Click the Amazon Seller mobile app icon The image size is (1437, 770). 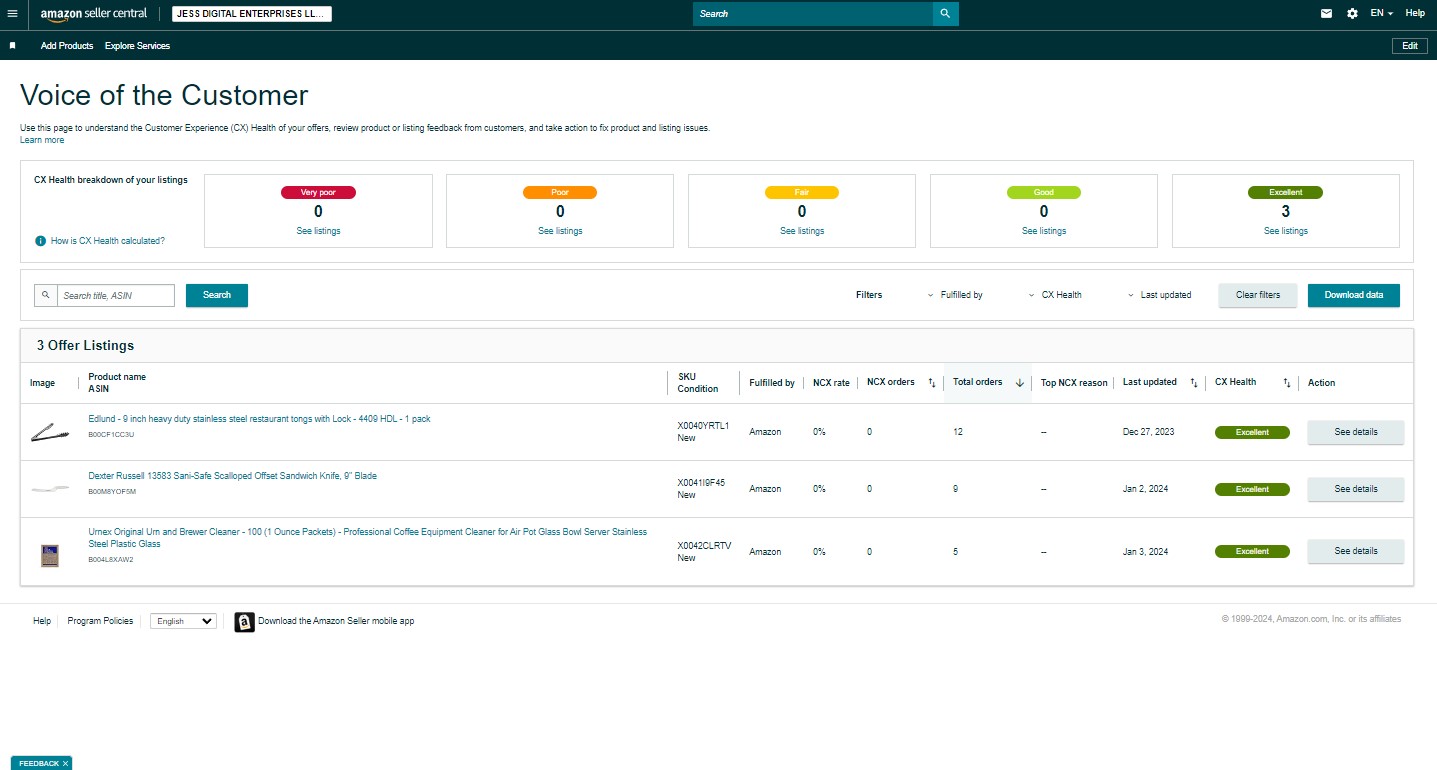point(244,622)
